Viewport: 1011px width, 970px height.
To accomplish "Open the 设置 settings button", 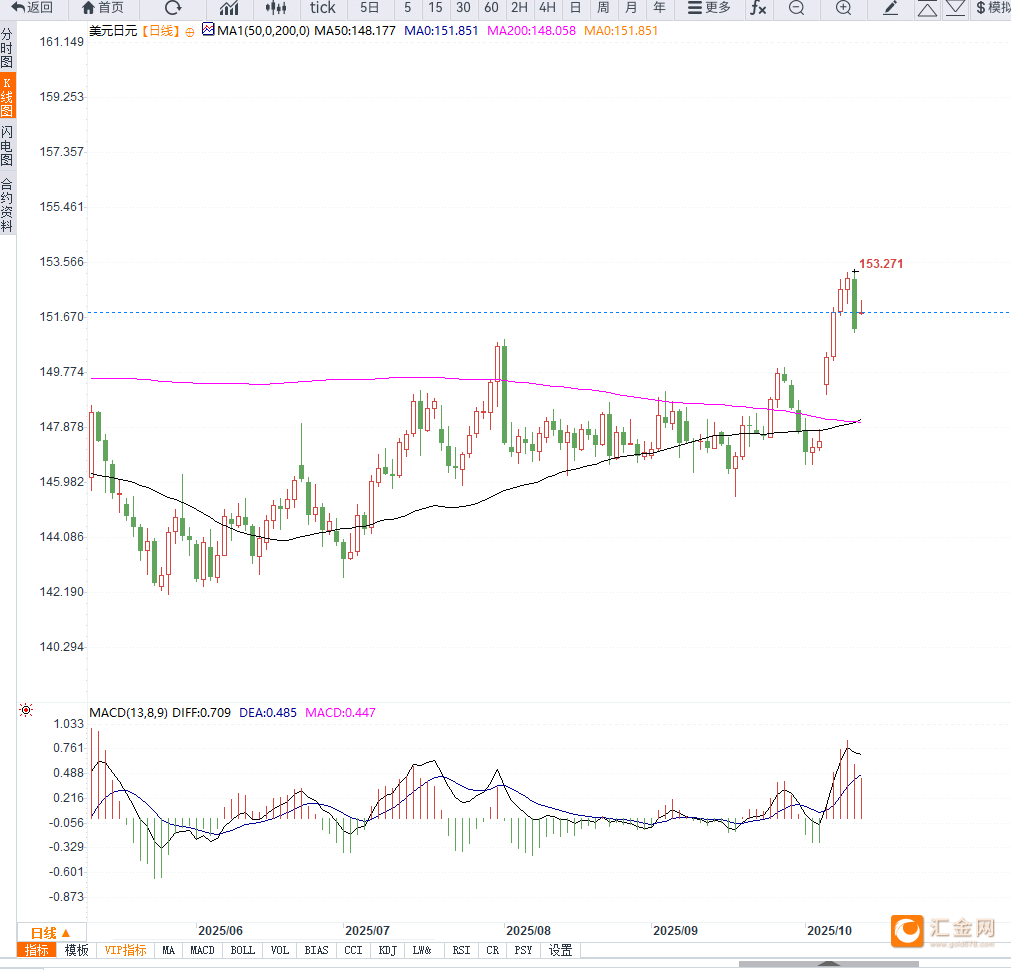I will tap(560, 950).
